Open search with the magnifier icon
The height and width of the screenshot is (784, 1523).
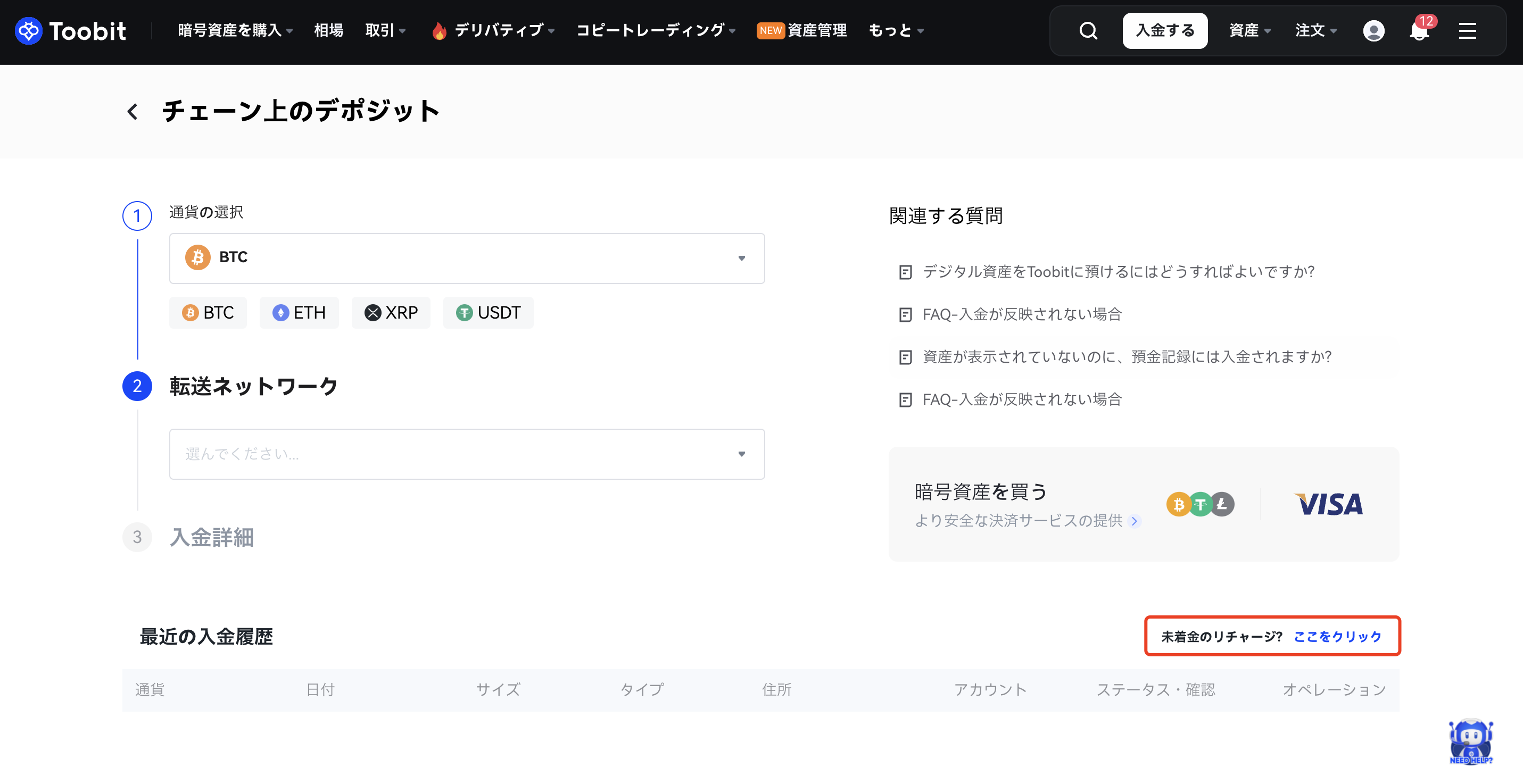[x=1088, y=31]
